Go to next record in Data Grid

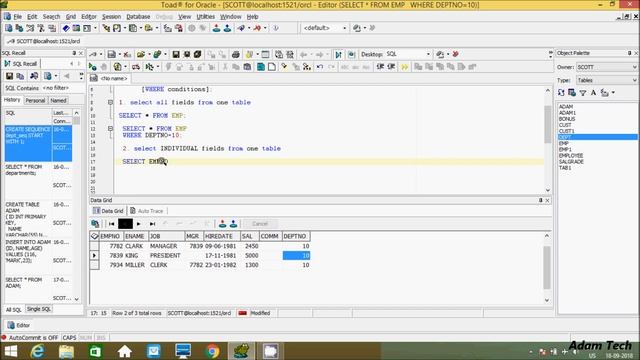click(139, 224)
